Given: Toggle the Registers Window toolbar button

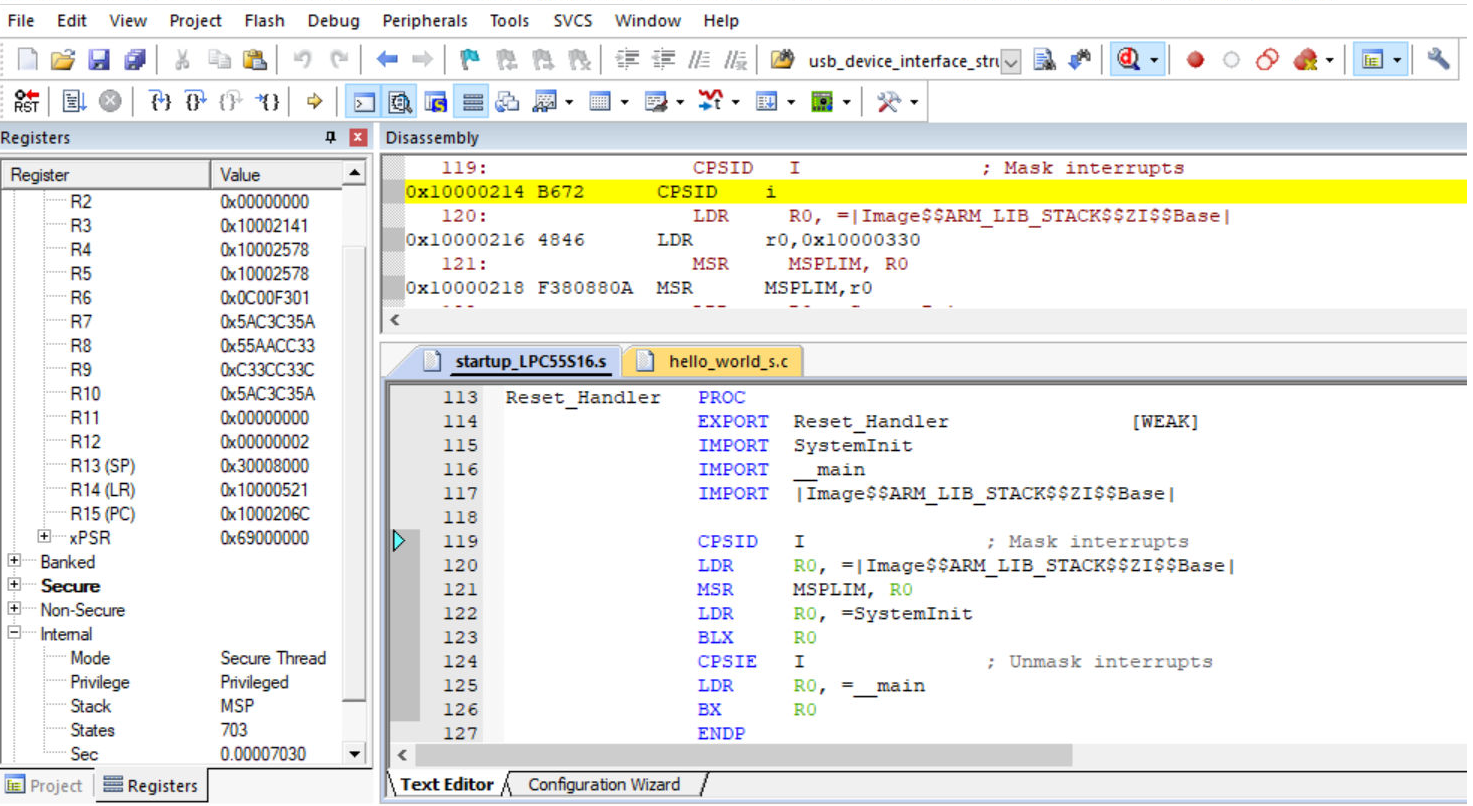Looking at the screenshot, I should (474, 102).
